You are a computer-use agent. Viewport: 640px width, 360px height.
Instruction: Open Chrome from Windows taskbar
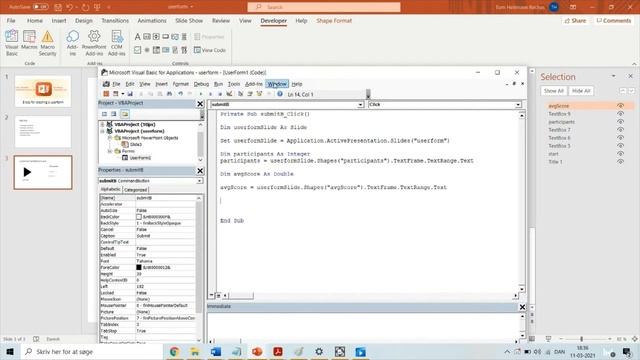coord(174,351)
